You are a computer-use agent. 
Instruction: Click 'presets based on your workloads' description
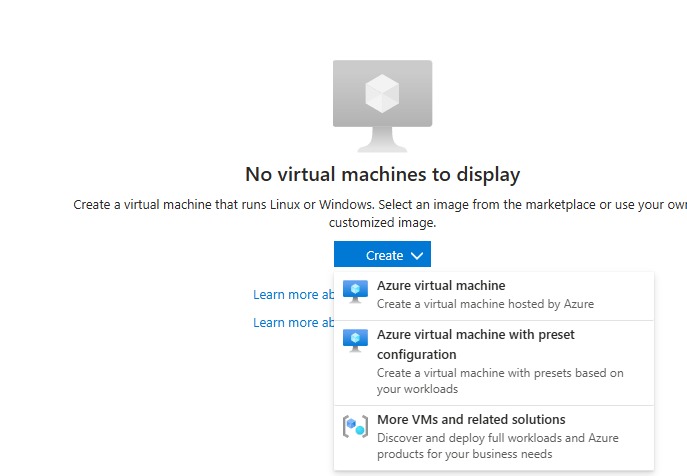(500, 381)
